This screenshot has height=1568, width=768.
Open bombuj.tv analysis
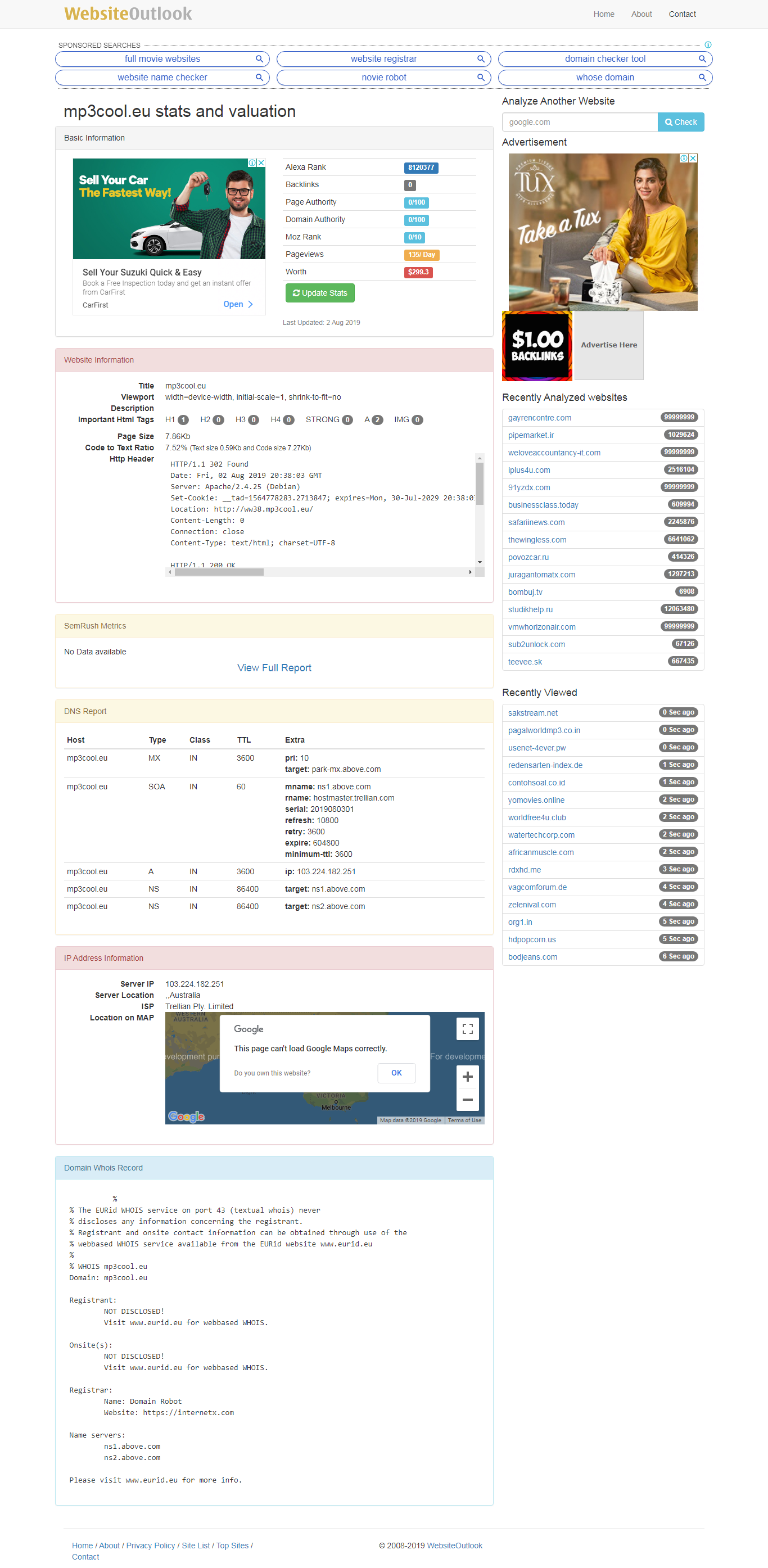(x=525, y=592)
